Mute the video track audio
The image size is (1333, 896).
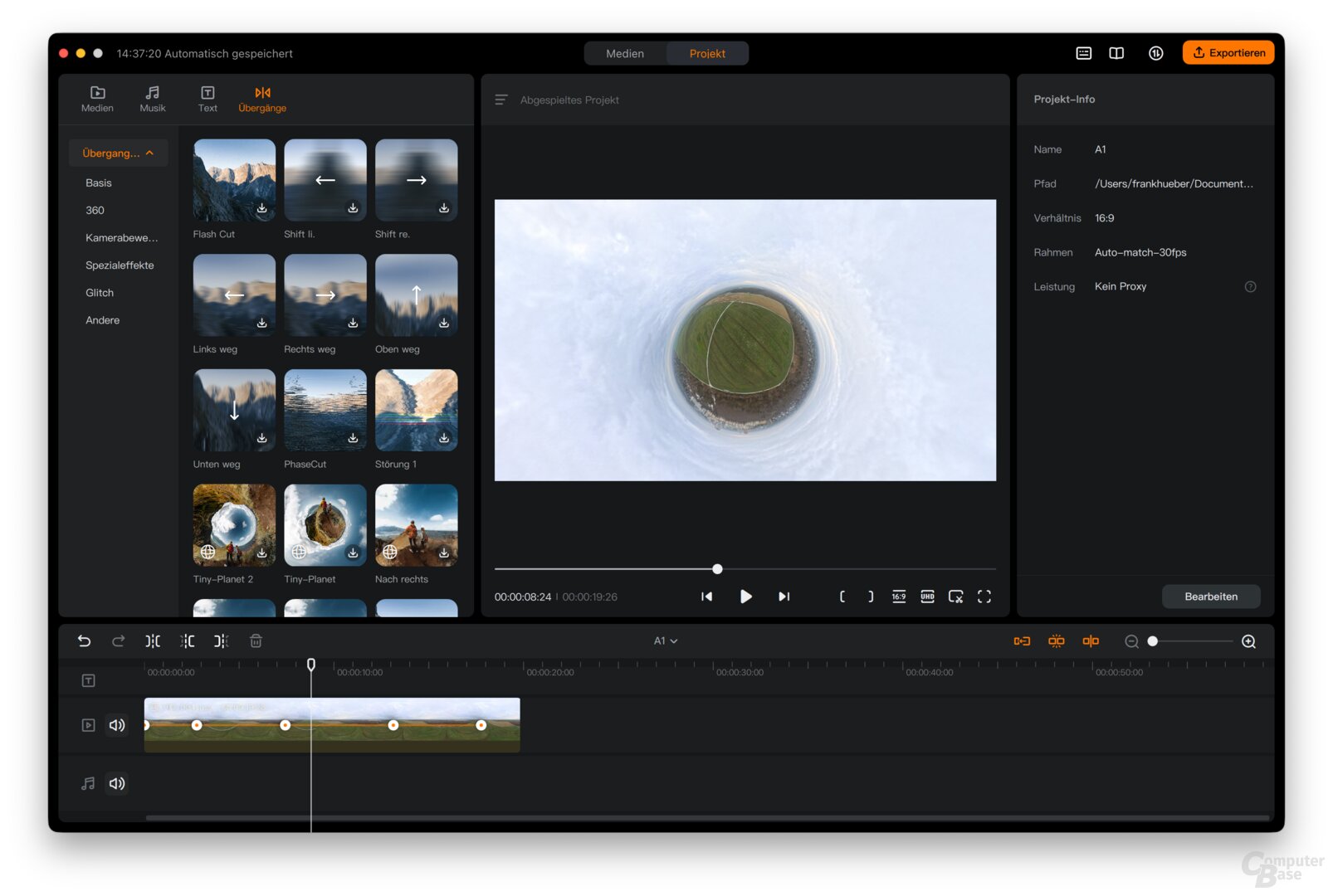coord(117,725)
